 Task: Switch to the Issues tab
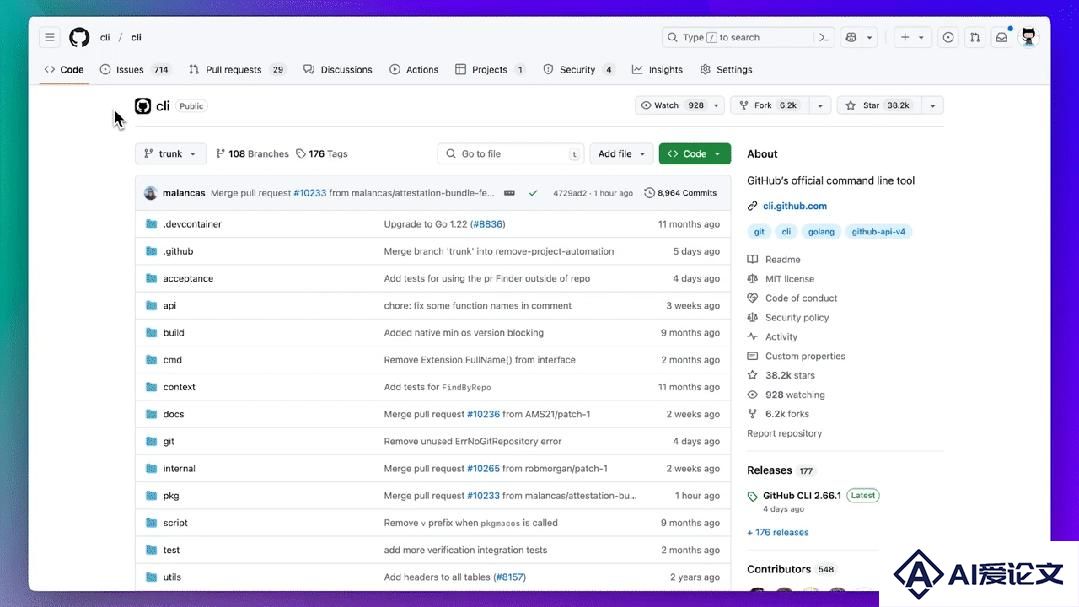(x=134, y=70)
